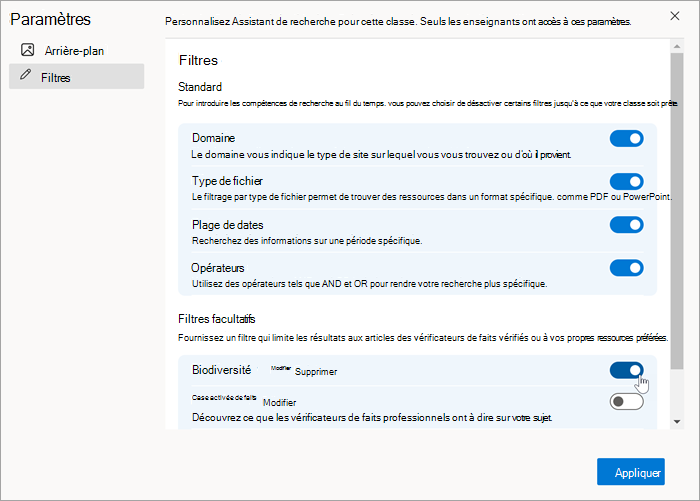The height and width of the screenshot is (501, 700).
Task: Disable the Domaine filter toggle
Action: 626,138
